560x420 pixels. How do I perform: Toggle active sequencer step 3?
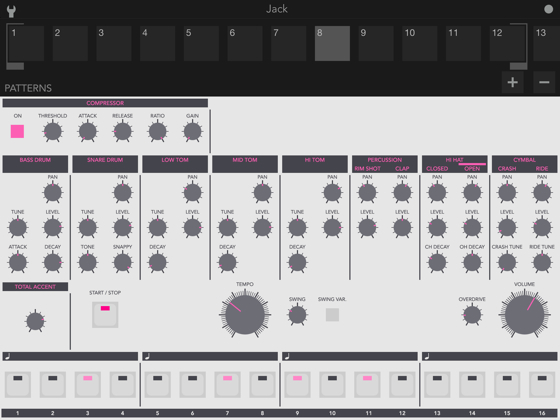88,384
